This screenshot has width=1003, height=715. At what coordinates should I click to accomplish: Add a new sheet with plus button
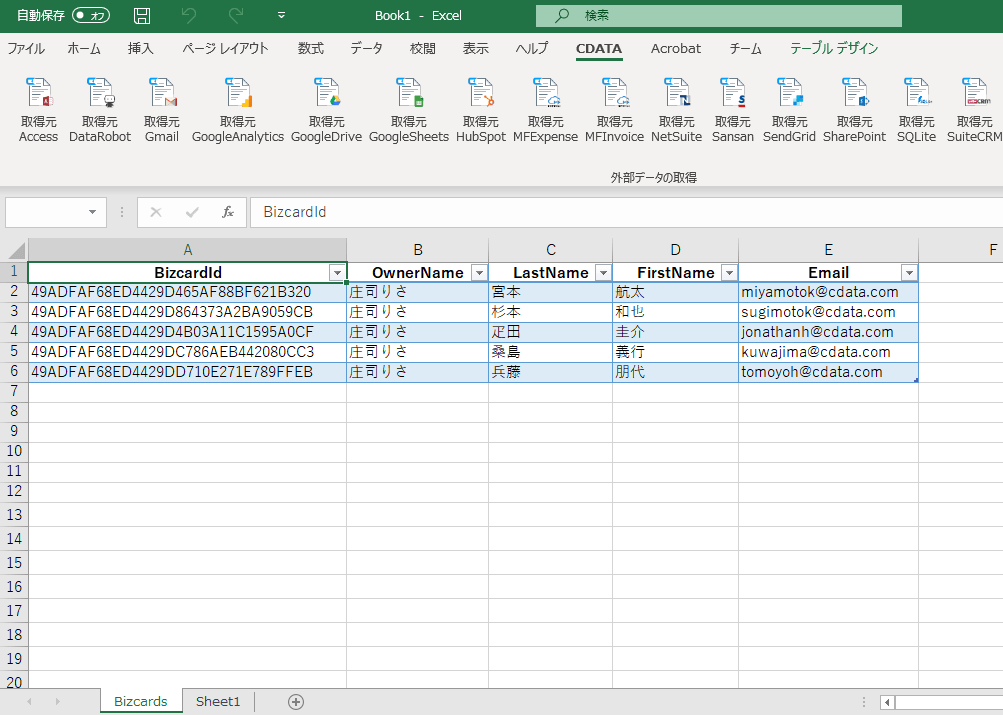coord(296,702)
